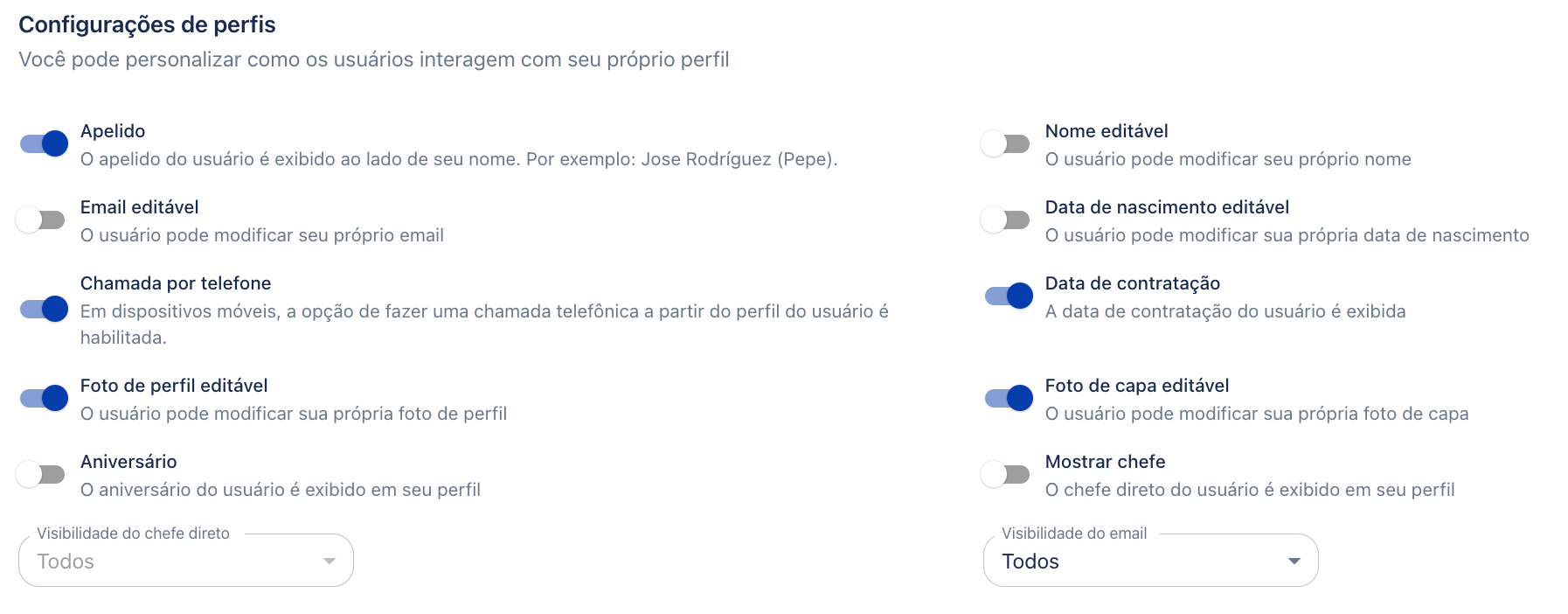This screenshot has width=1568, height=614.
Task: Turn off Foto de capa editável
Action: 1009,398
